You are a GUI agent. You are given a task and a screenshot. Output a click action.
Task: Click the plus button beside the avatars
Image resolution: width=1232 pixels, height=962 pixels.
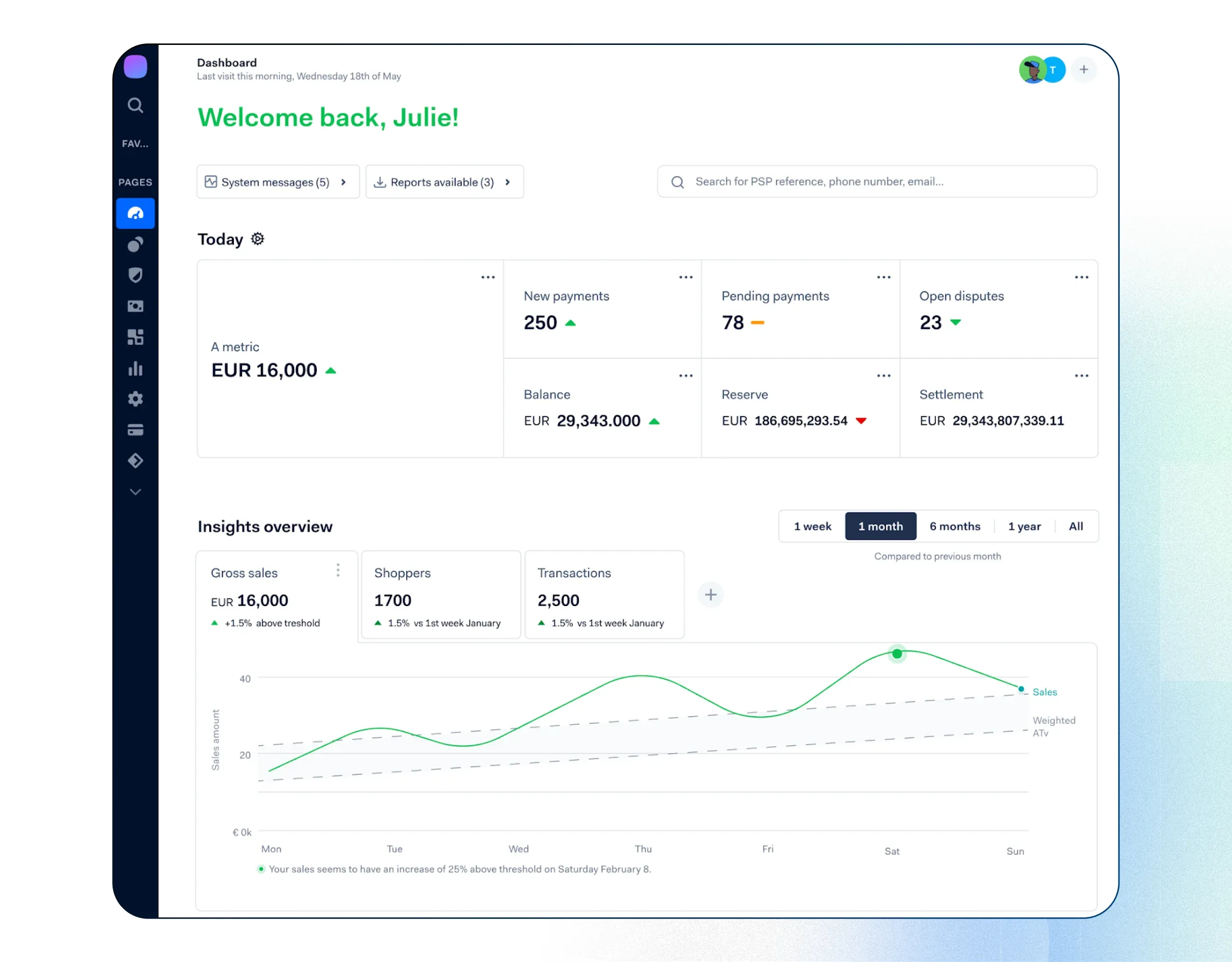tap(1084, 70)
